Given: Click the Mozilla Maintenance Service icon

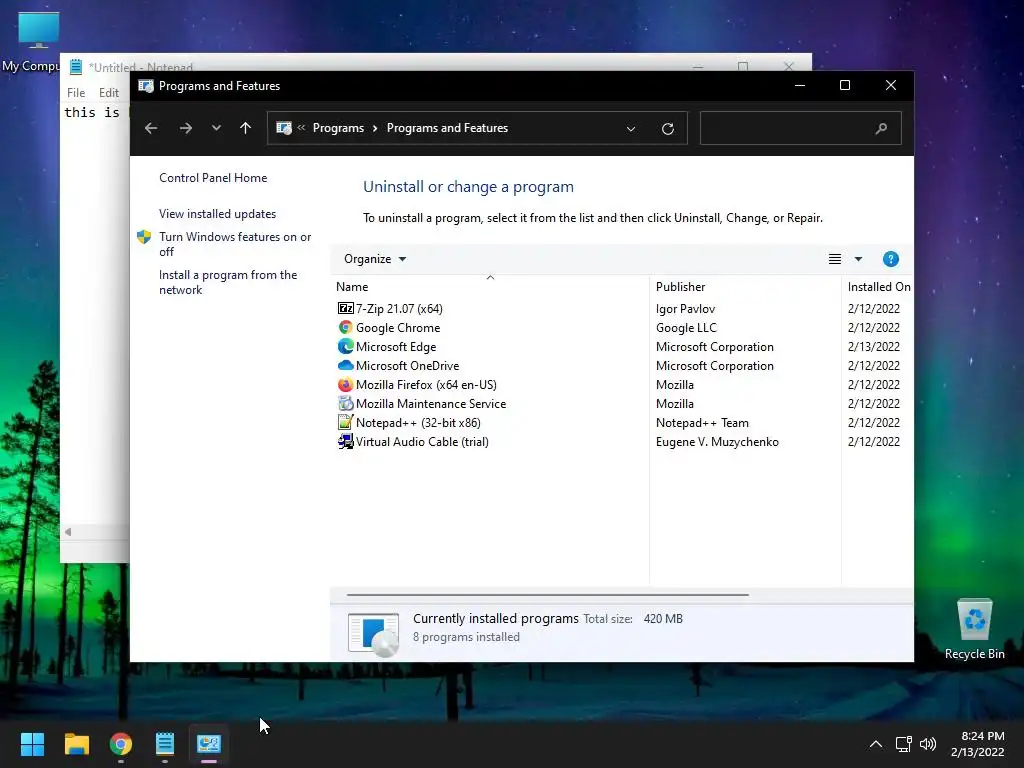Looking at the screenshot, I should [x=345, y=403].
